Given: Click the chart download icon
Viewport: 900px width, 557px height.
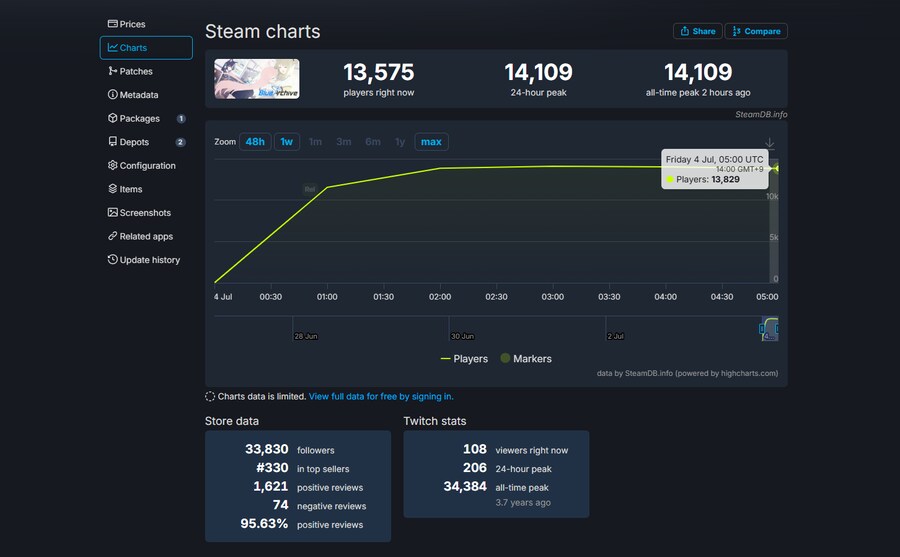Looking at the screenshot, I should 770,142.
